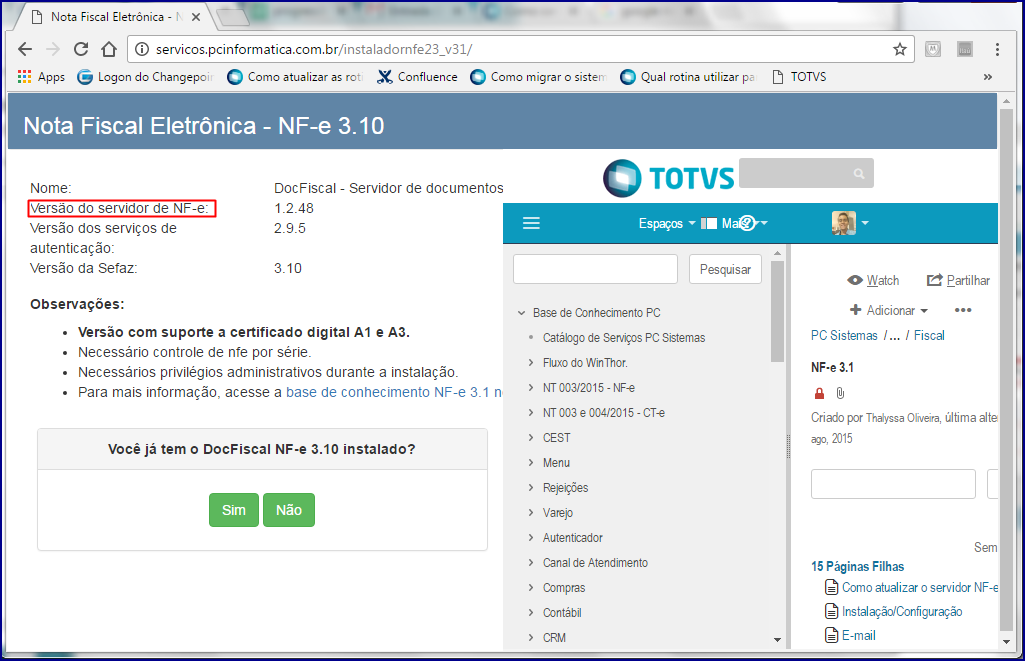Click the magnifier in TOTVS search box
Screen dimensions: 1025x661
(x=859, y=173)
